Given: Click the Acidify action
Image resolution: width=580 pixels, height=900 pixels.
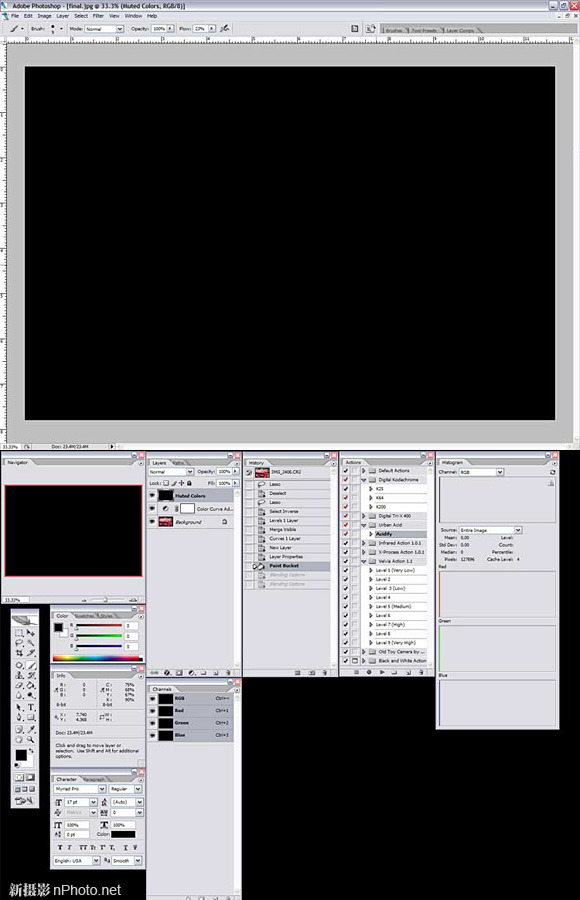Looking at the screenshot, I should point(384,534).
